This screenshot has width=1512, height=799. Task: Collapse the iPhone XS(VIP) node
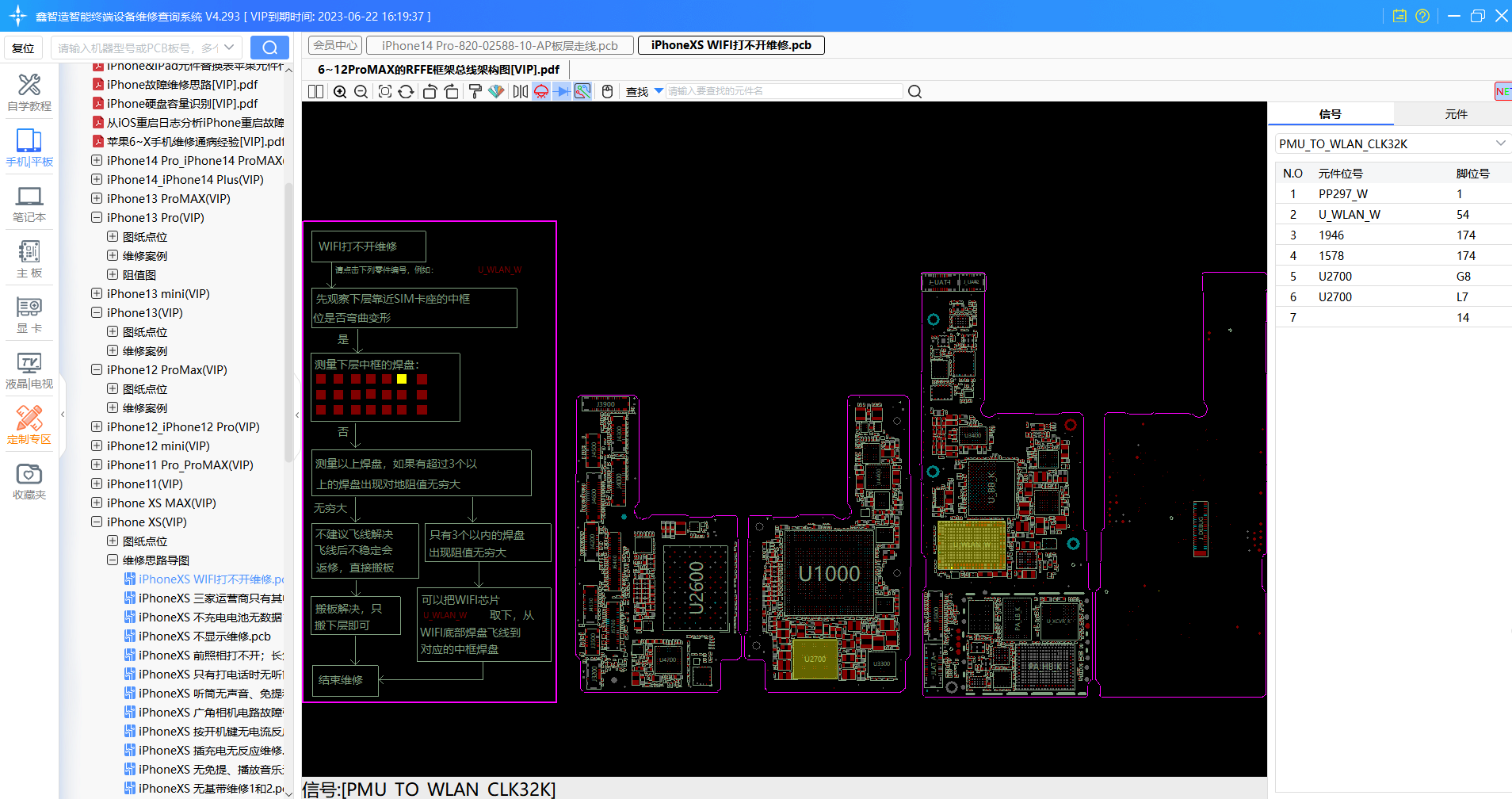[97, 522]
